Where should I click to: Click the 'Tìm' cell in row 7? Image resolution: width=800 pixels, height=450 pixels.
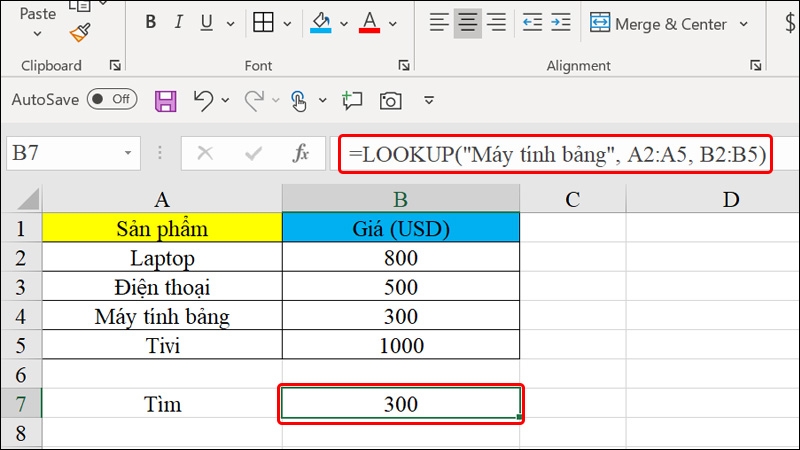point(162,404)
